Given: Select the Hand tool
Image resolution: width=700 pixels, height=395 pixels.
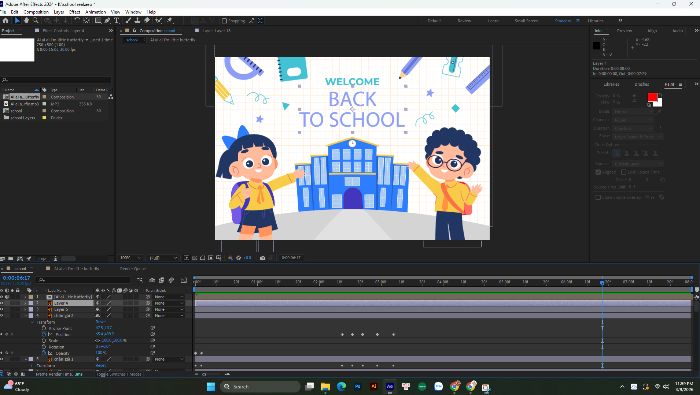Looking at the screenshot, I should (26, 21).
